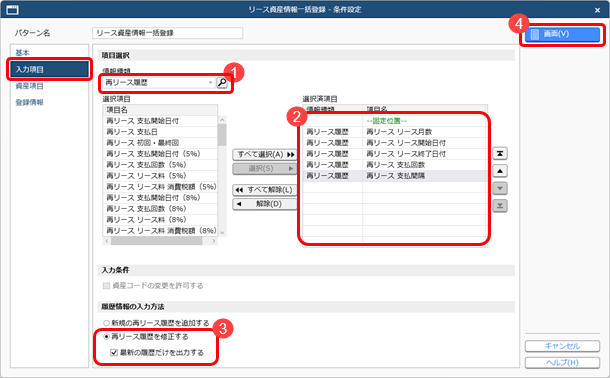610x378 pixels.
Task: Expand the 再リース履歴 information type dropdown
Action: coord(210,82)
